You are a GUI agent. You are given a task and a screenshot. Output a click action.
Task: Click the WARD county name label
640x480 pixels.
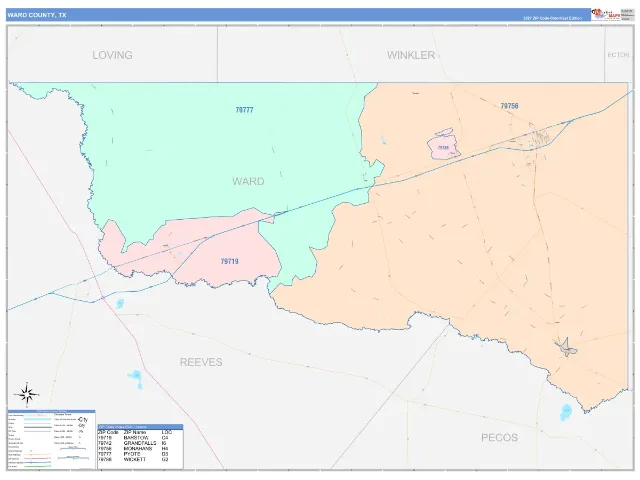(x=248, y=181)
